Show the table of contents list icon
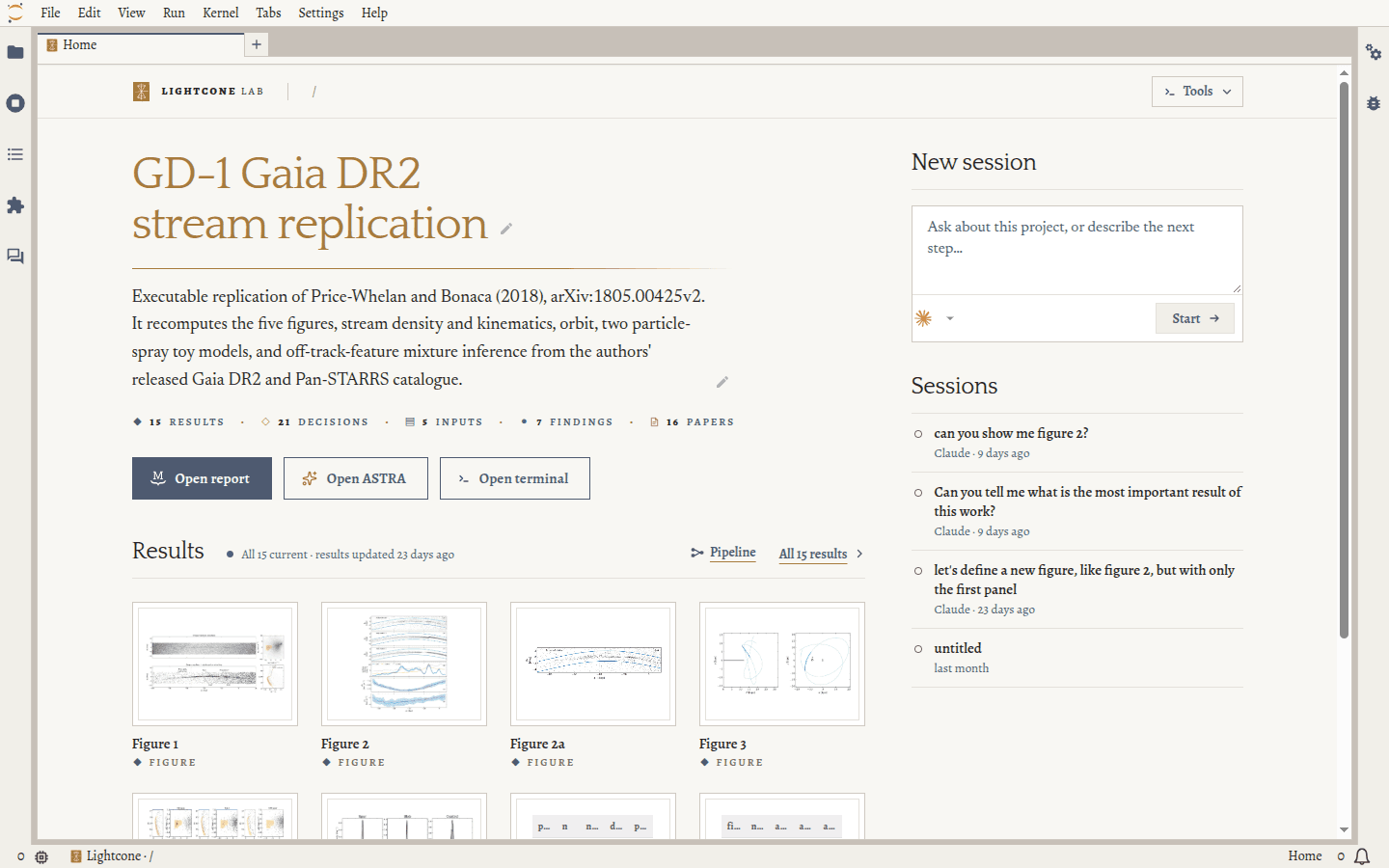Viewport: 1389px width, 868px height. (x=15, y=154)
